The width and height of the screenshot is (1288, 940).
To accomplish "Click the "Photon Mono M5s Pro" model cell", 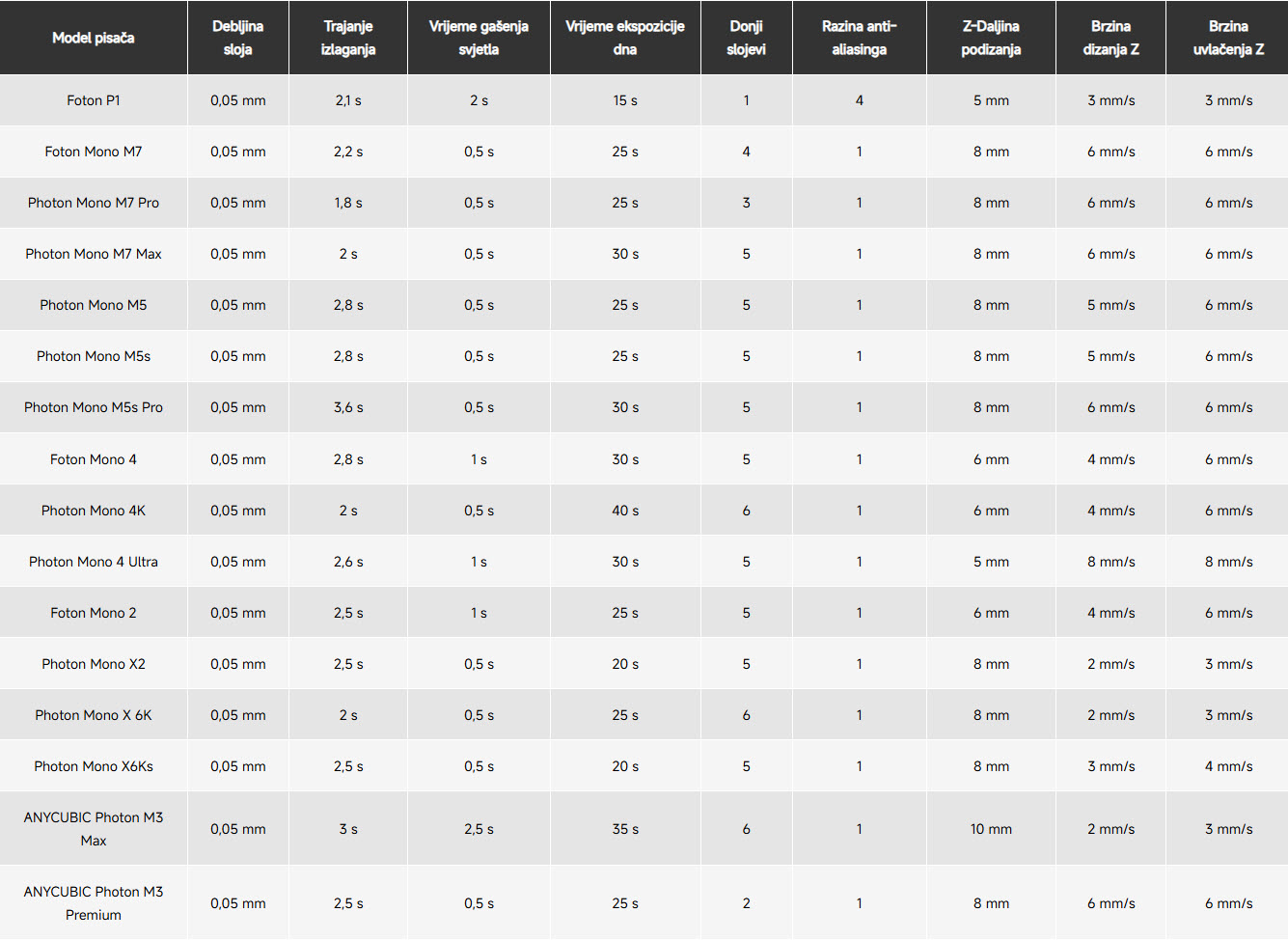I will click(94, 407).
